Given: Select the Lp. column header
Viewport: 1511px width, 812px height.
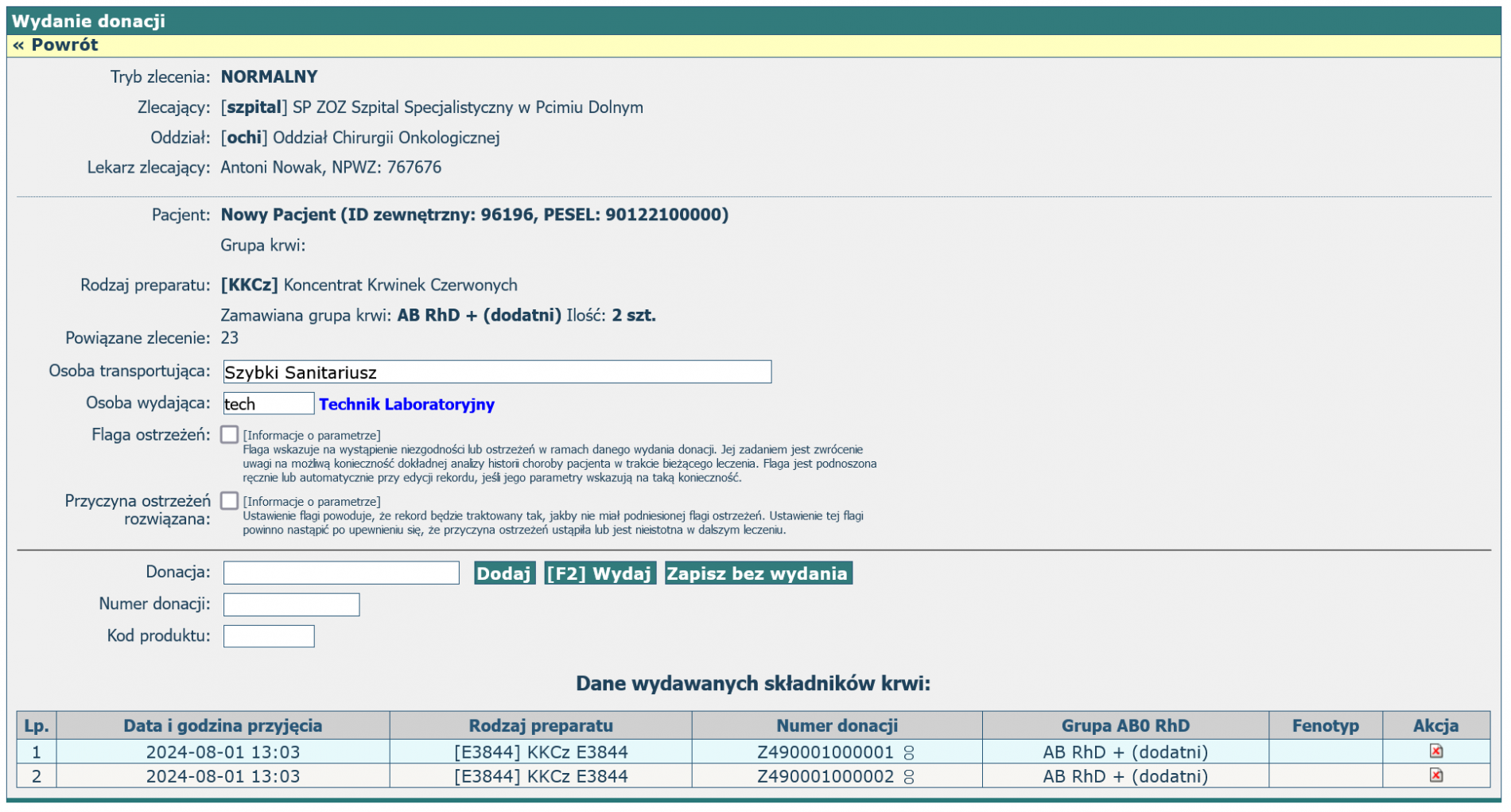Looking at the screenshot, I should [x=37, y=726].
